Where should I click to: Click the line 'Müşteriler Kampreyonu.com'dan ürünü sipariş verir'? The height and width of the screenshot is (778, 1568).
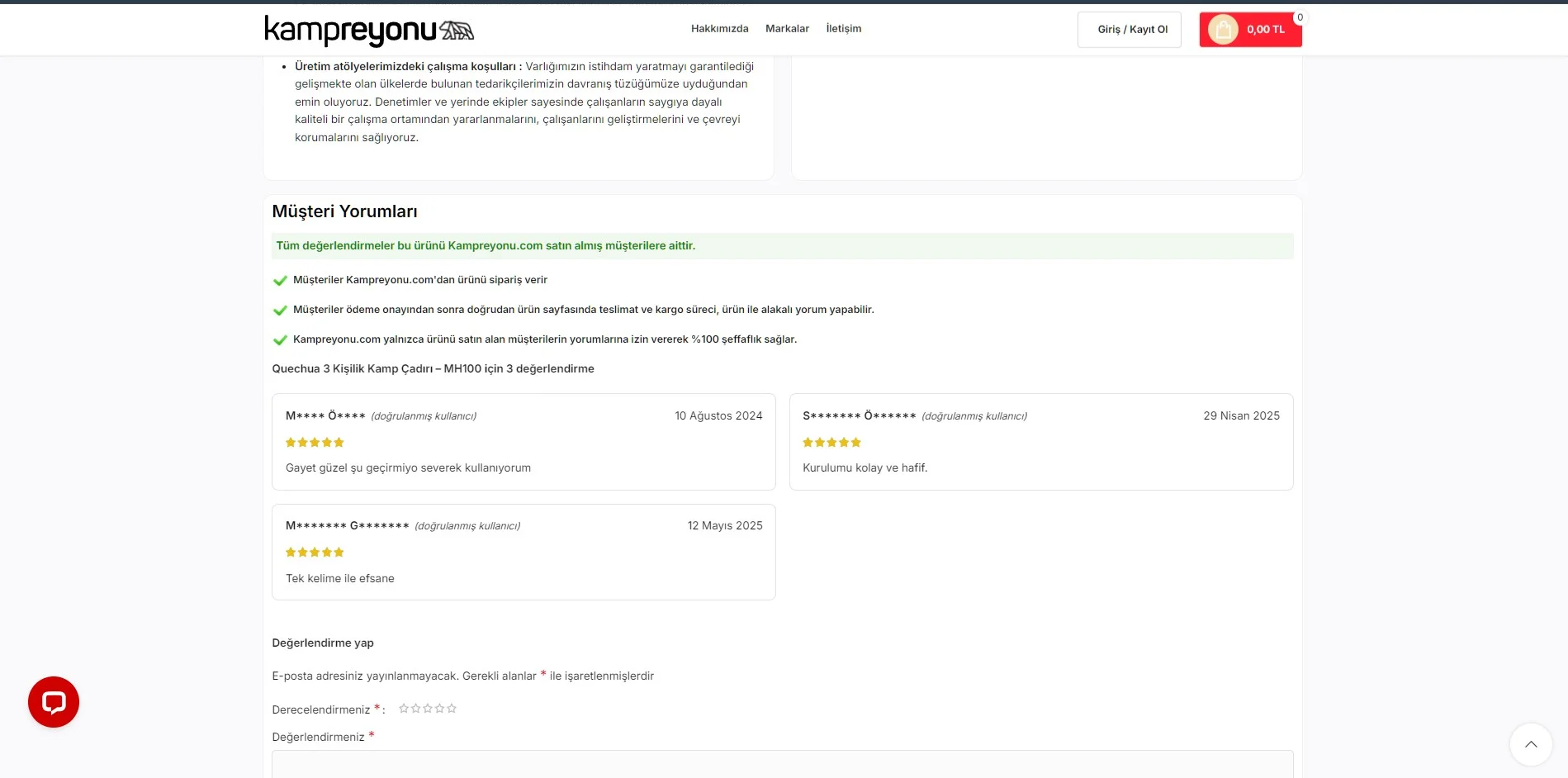click(420, 280)
